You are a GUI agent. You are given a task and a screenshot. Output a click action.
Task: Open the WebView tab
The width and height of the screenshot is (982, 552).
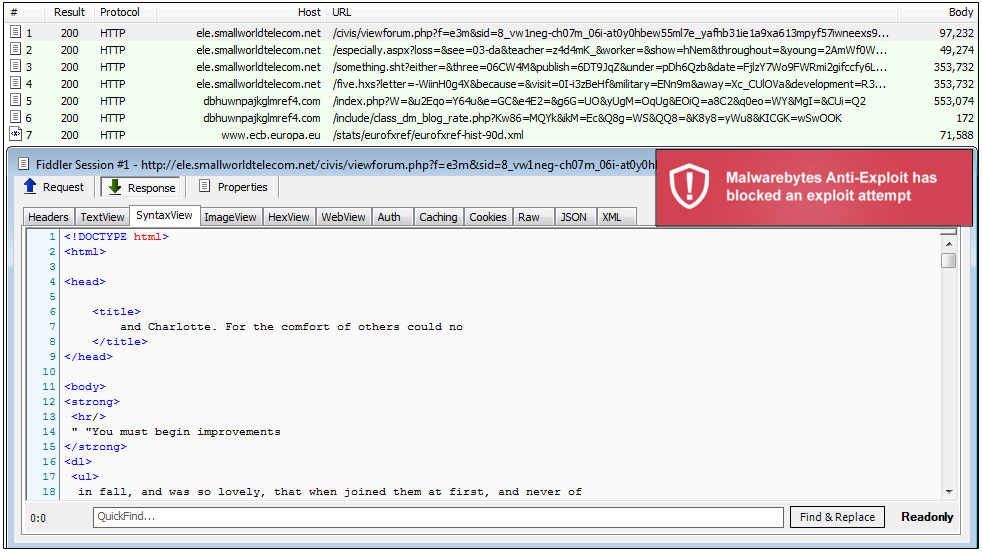click(343, 217)
